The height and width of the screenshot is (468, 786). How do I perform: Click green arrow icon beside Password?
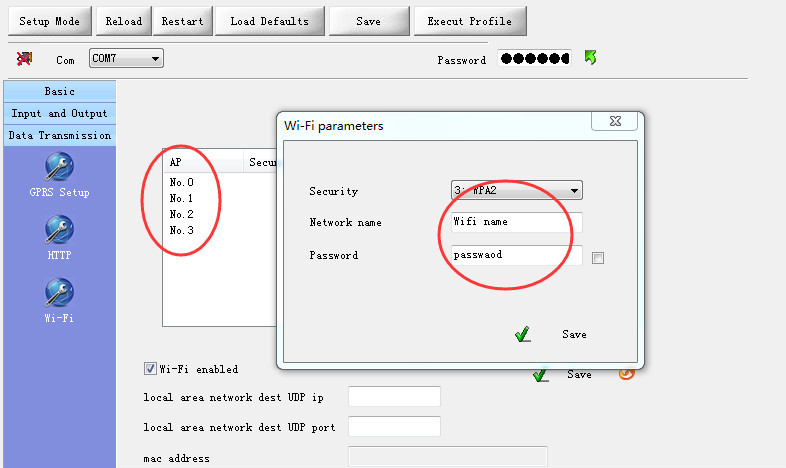pyautogui.click(x=591, y=59)
